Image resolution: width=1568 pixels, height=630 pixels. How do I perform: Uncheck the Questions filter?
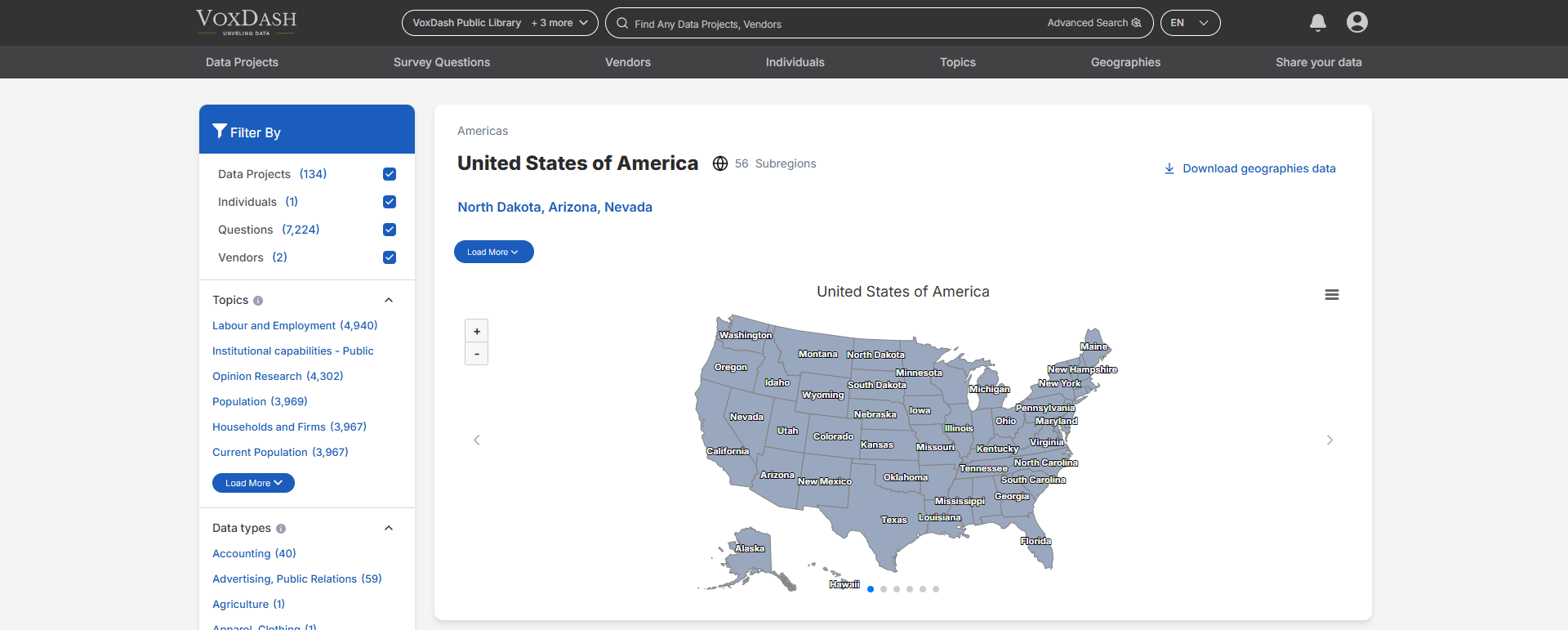390,230
